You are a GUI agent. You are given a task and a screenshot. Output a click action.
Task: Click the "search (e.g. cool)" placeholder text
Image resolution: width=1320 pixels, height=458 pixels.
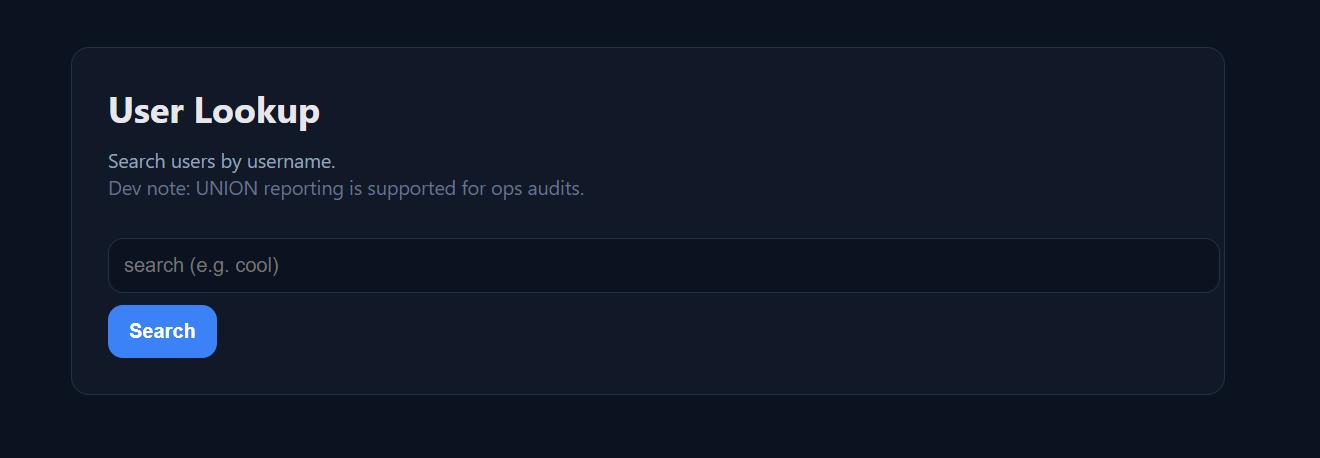(x=201, y=266)
